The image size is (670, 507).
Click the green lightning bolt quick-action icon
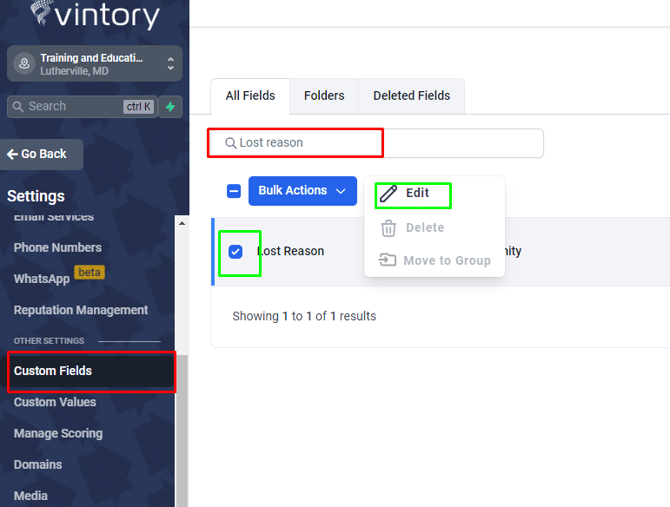(170, 106)
